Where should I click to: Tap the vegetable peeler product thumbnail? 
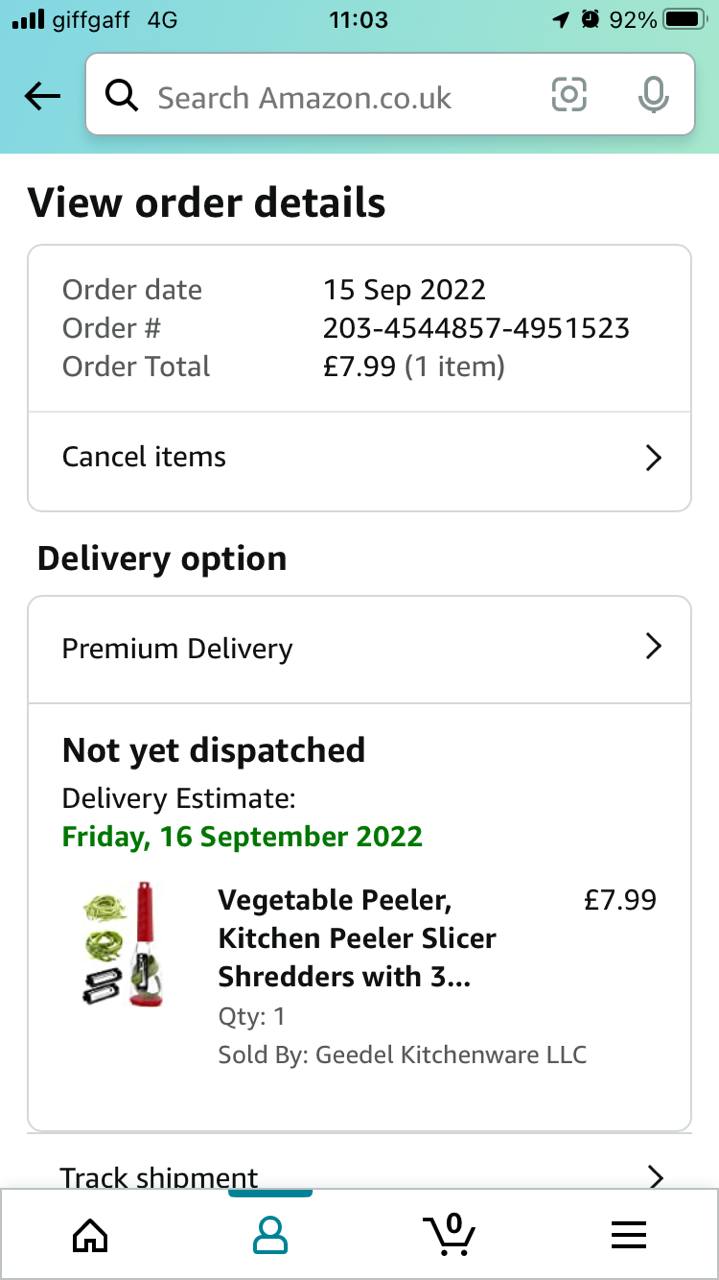click(122, 944)
